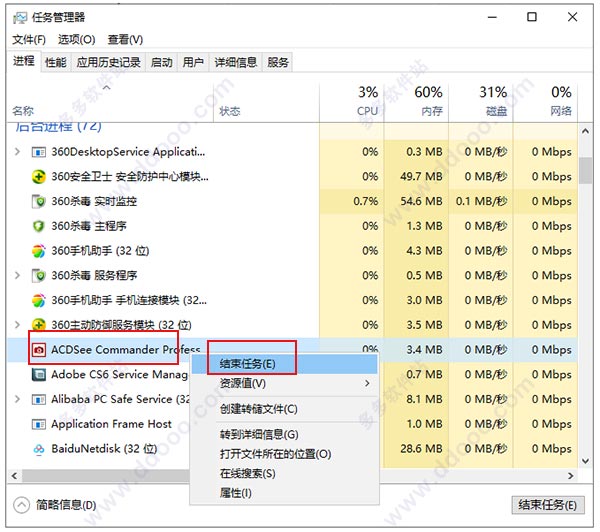Click the Adobe CS6 Service Manager icon
This screenshot has width=600, height=532.
tap(39, 375)
